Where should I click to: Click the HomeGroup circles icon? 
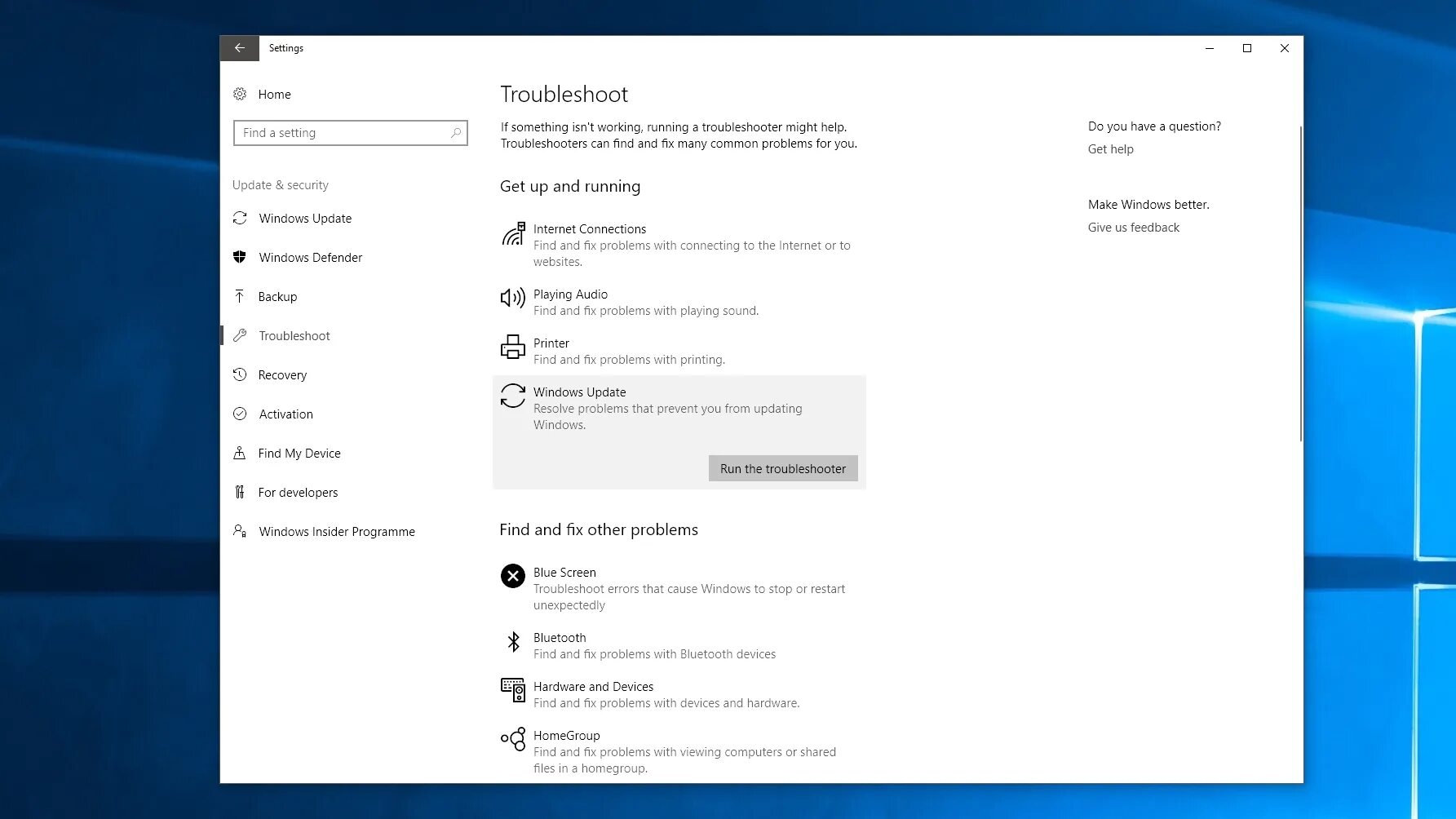pos(513,739)
